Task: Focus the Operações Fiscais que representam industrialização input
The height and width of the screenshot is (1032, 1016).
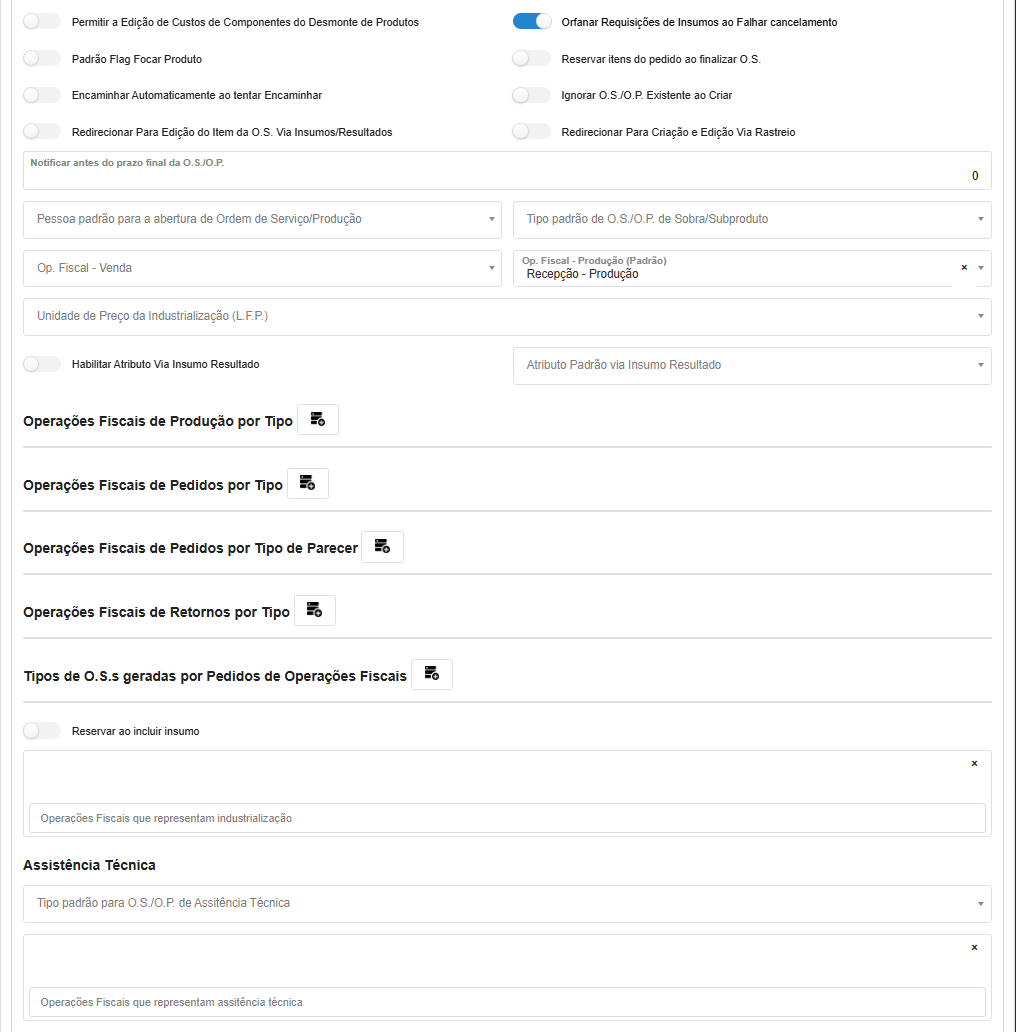Action: 507,818
